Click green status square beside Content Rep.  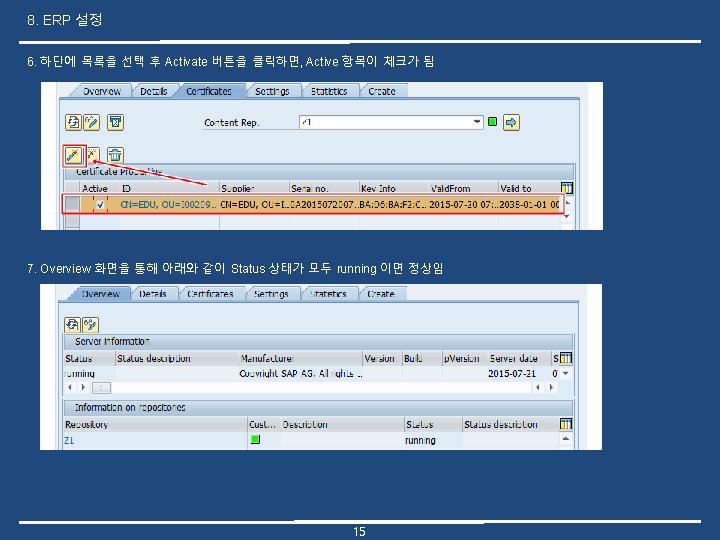click(x=492, y=122)
